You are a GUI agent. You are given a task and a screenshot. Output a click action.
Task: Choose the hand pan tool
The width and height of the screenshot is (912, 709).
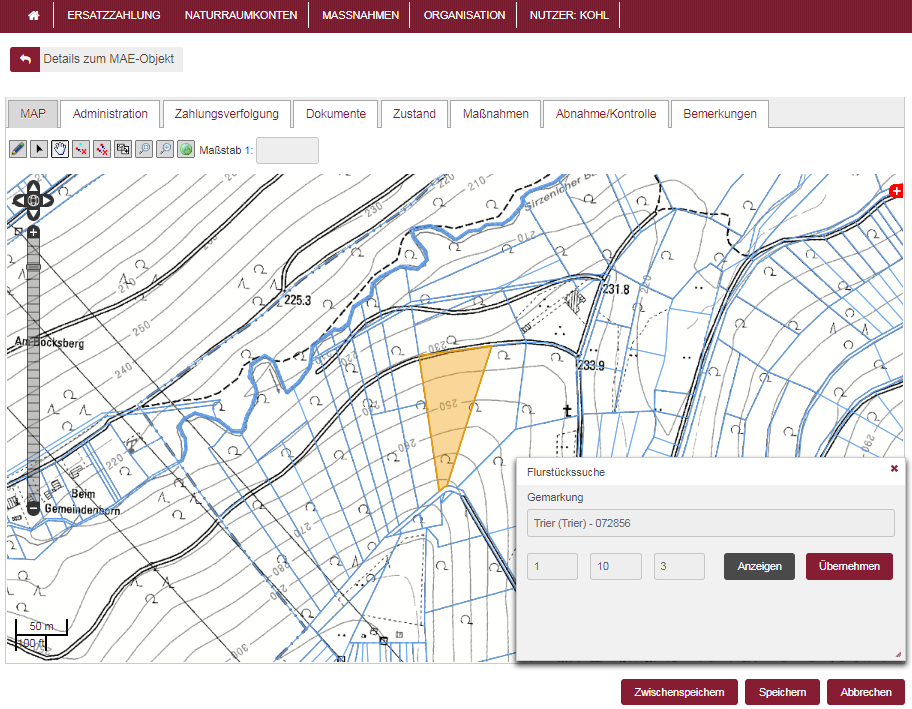pos(60,149)
